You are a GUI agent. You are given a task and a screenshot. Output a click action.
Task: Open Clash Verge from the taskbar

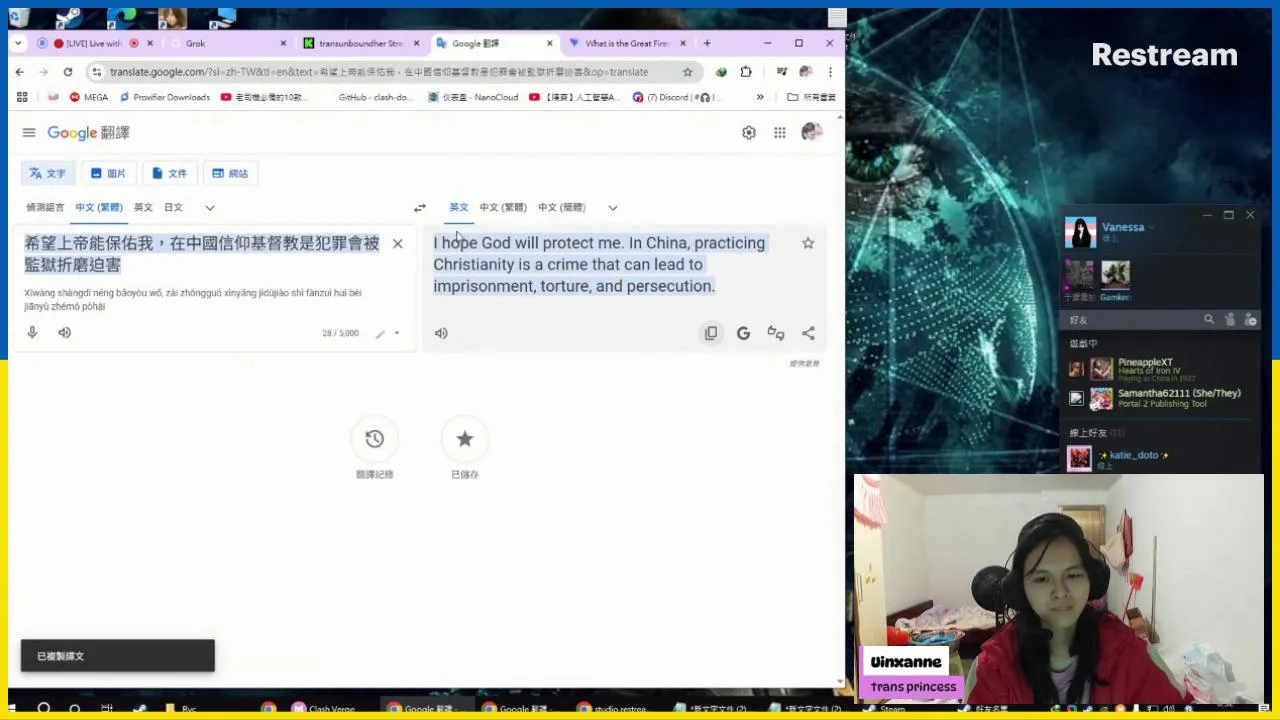point(323,709)
